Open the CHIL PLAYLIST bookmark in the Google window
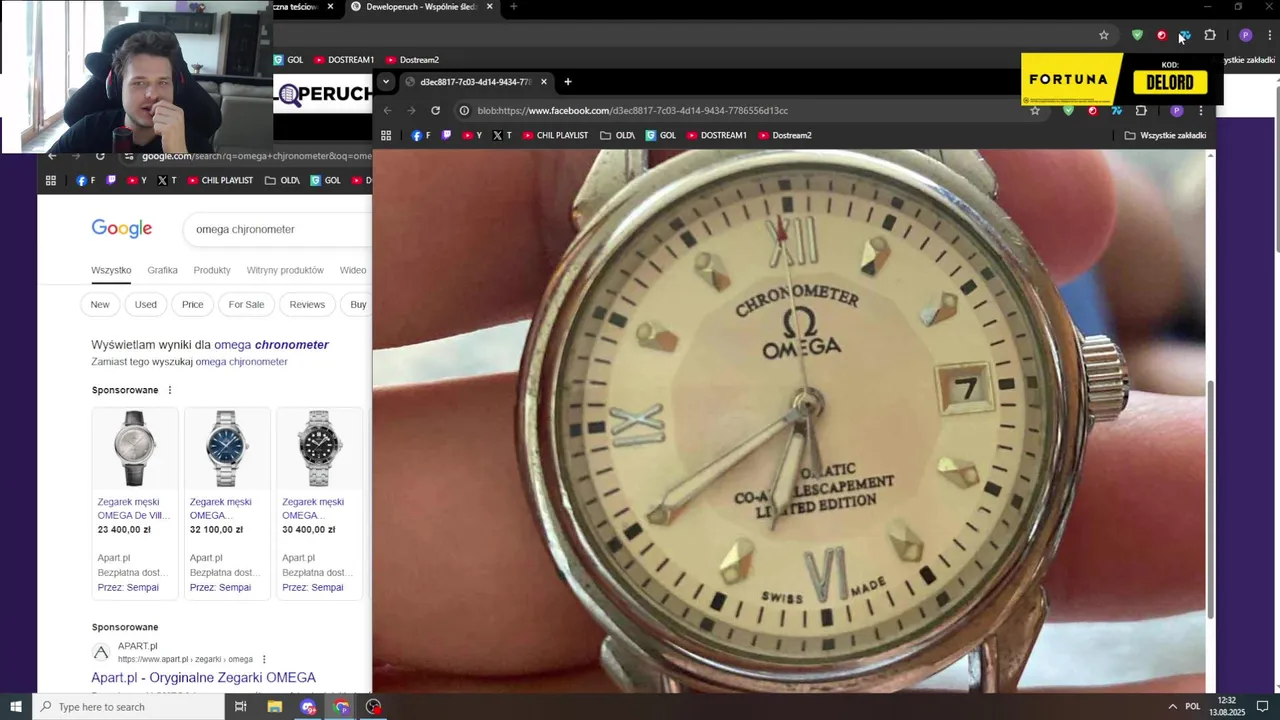The image size is (1280, 720). pos(220,181)
